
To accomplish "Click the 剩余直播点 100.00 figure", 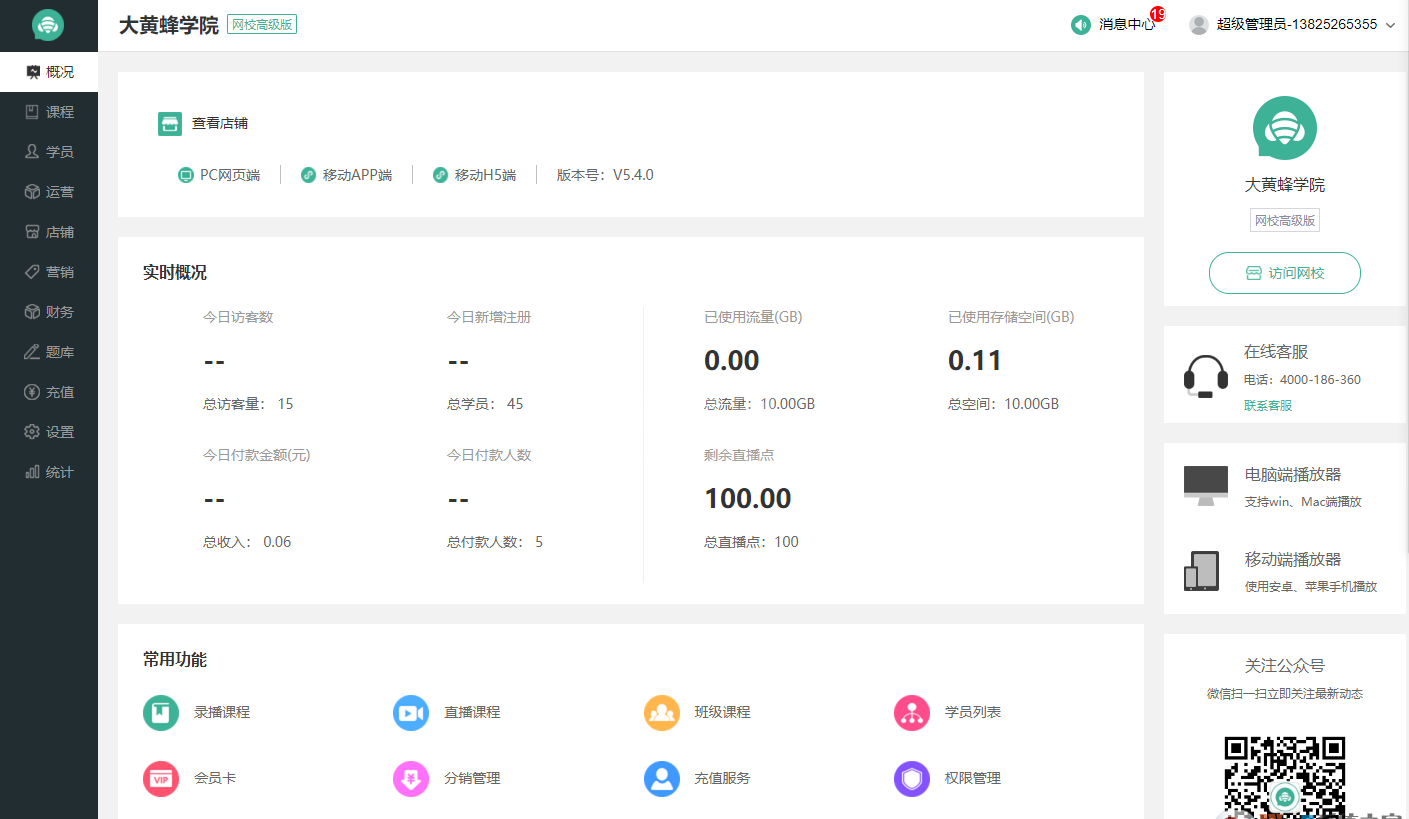I will 748,498.
